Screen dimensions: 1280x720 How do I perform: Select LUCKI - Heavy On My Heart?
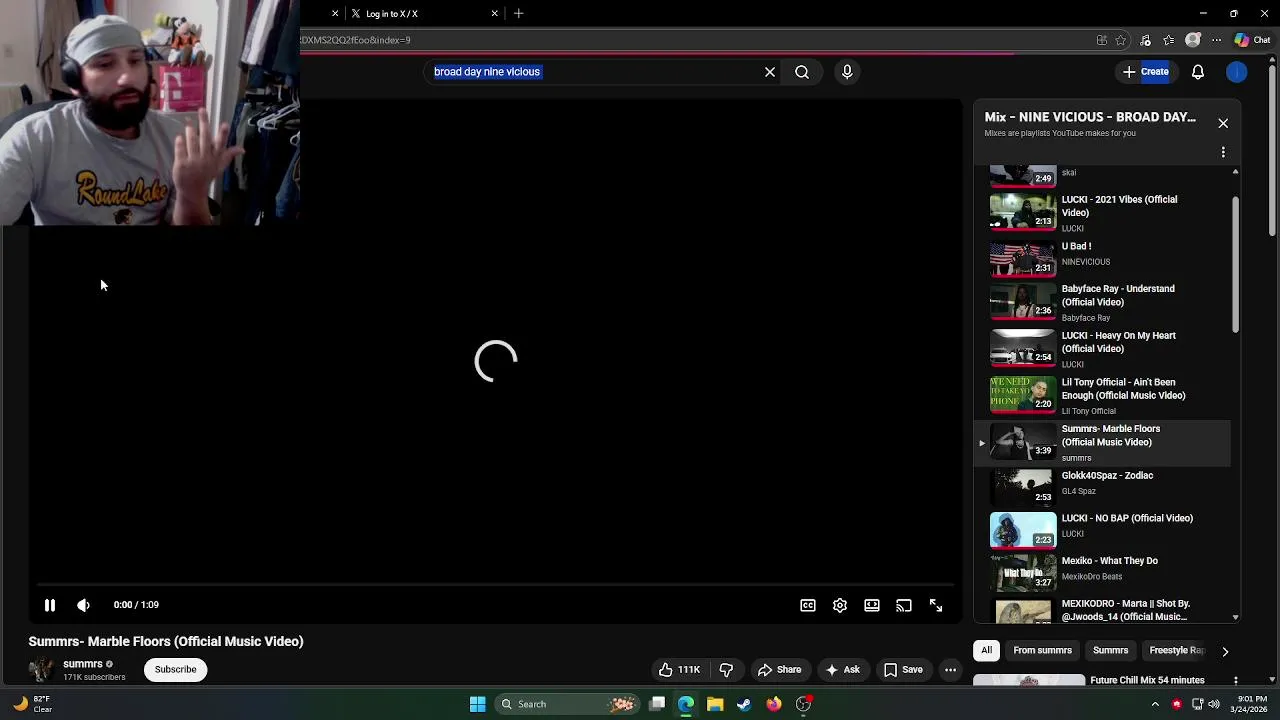[1104, 349]
